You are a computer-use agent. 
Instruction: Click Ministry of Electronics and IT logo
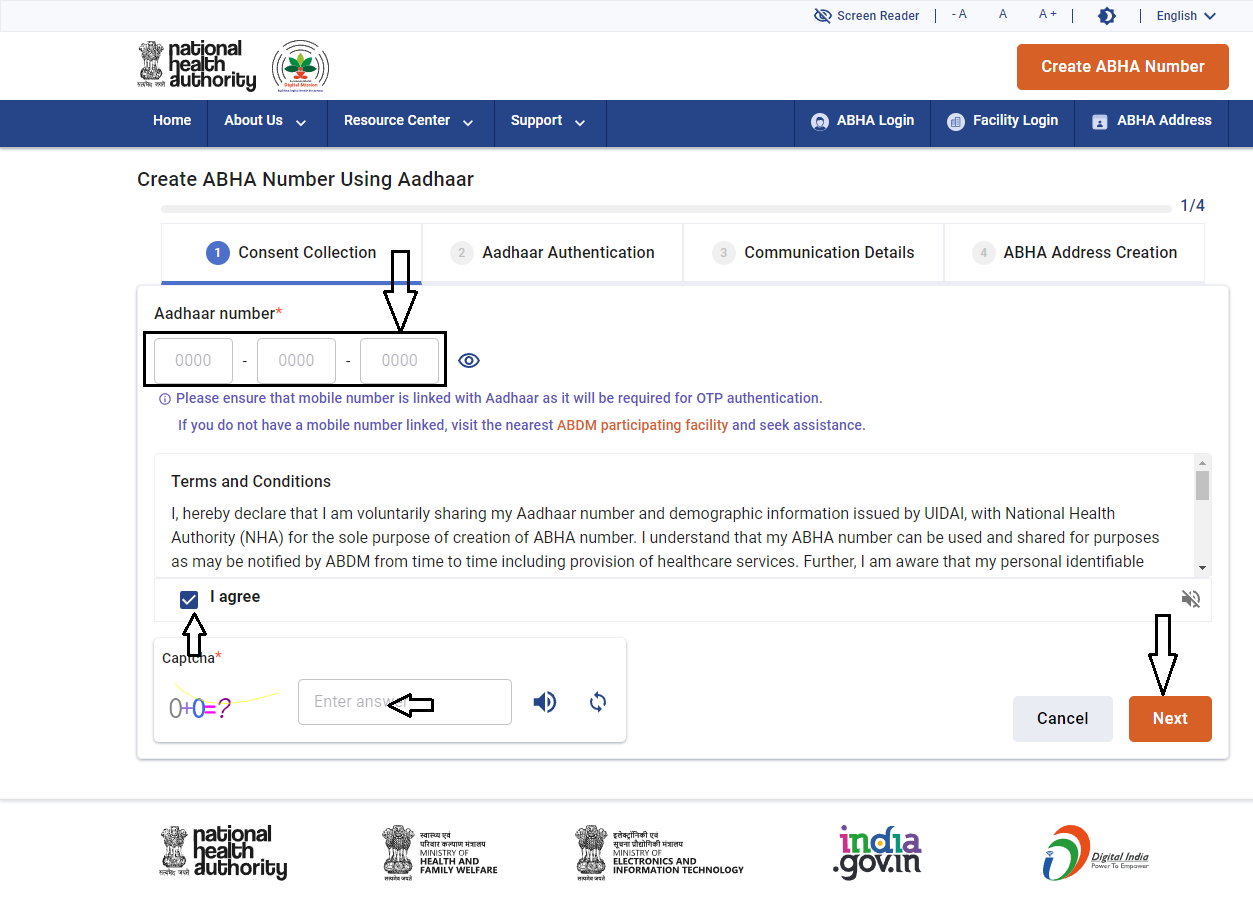(x=660, y=852)
